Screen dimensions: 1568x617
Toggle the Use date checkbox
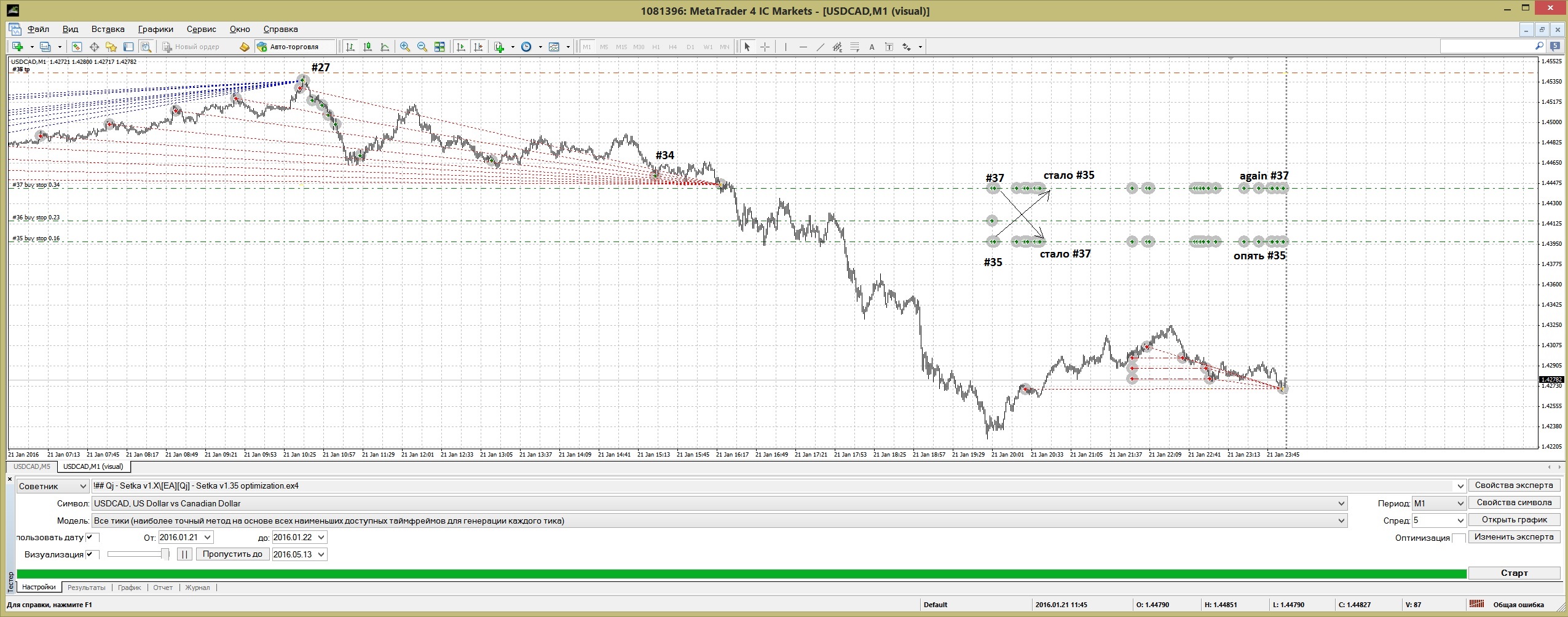pos(92,537)
